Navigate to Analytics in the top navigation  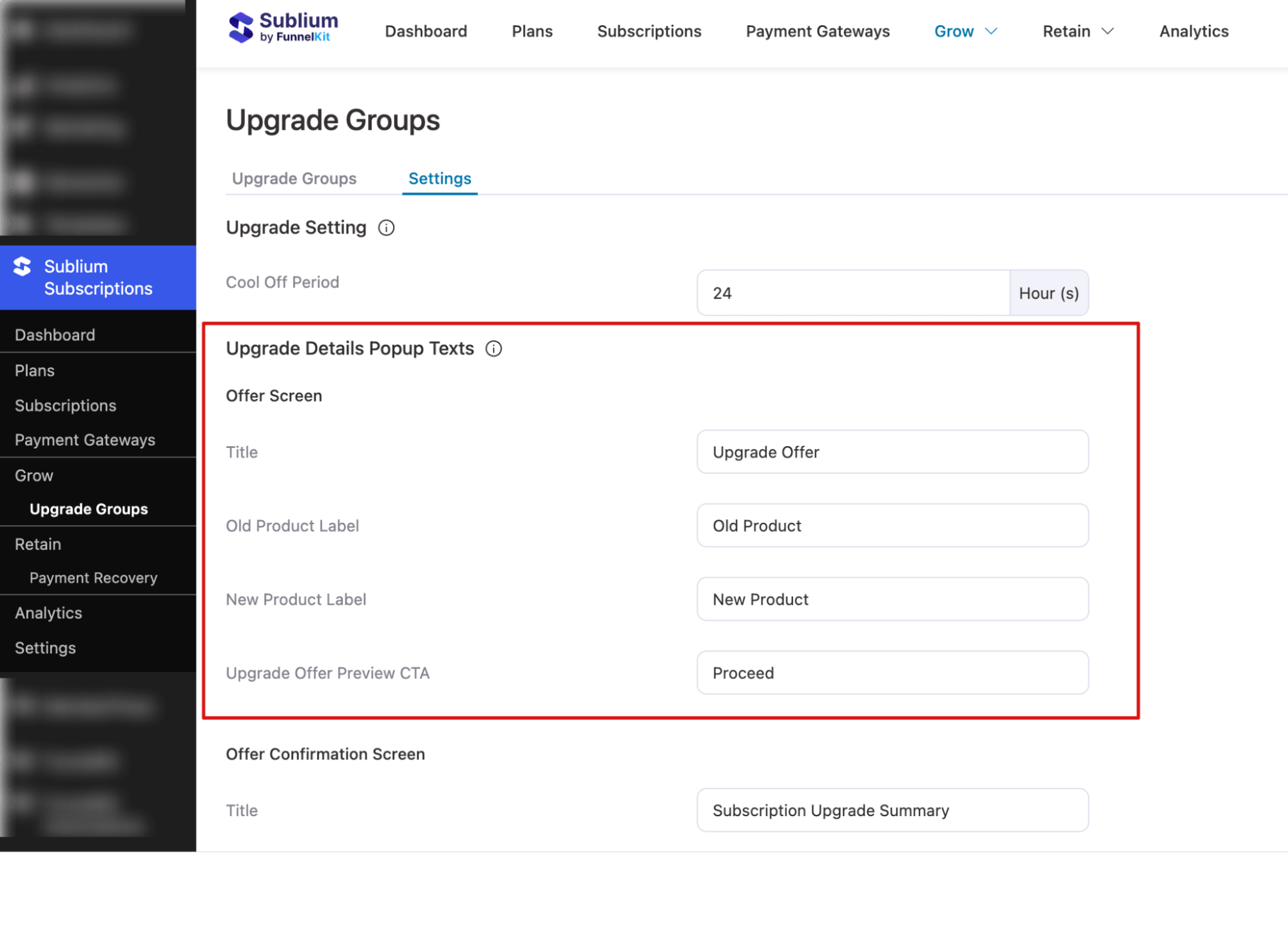[1193, 31]
